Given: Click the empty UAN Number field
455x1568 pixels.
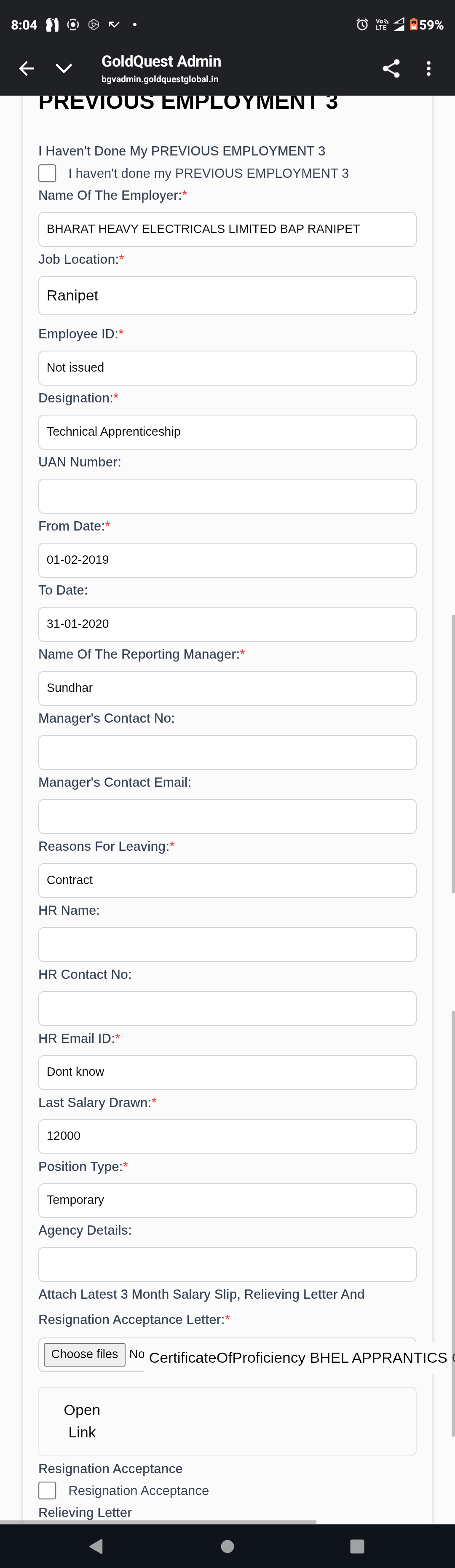Looking at the screenshot, I should [227, 496].
